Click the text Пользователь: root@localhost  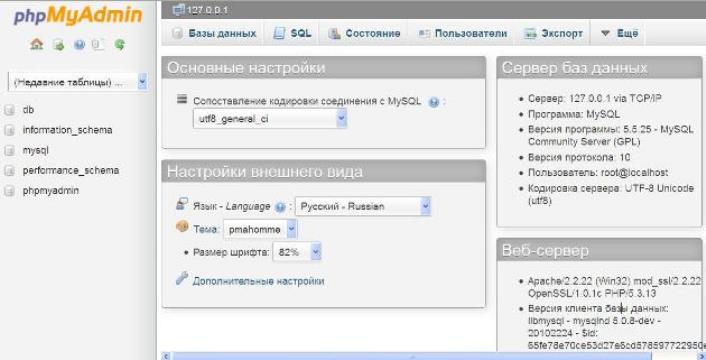pos(598,173)
